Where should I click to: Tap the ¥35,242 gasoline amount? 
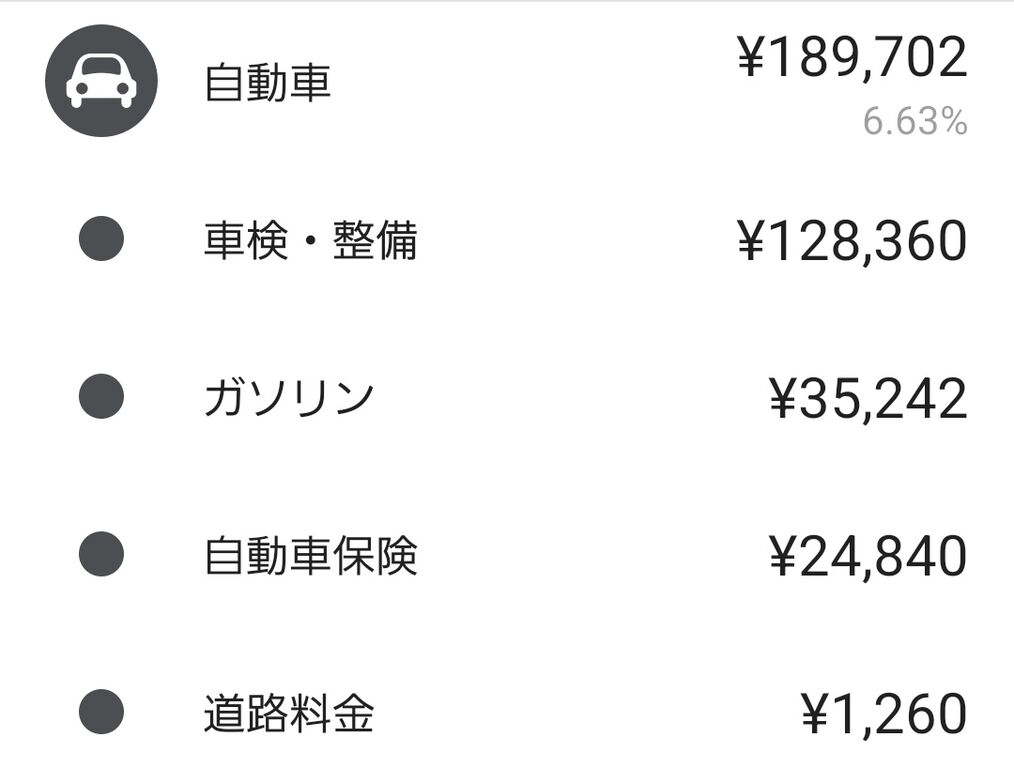click(868, 399)
